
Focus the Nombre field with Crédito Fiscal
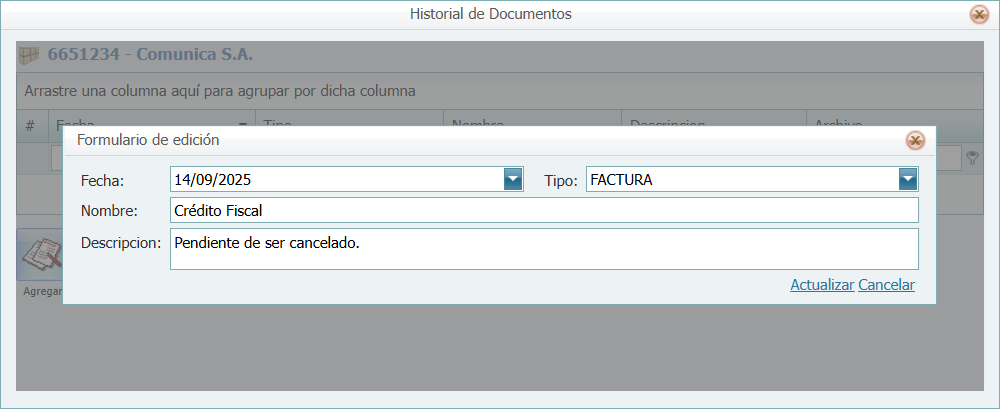(543, 210)
